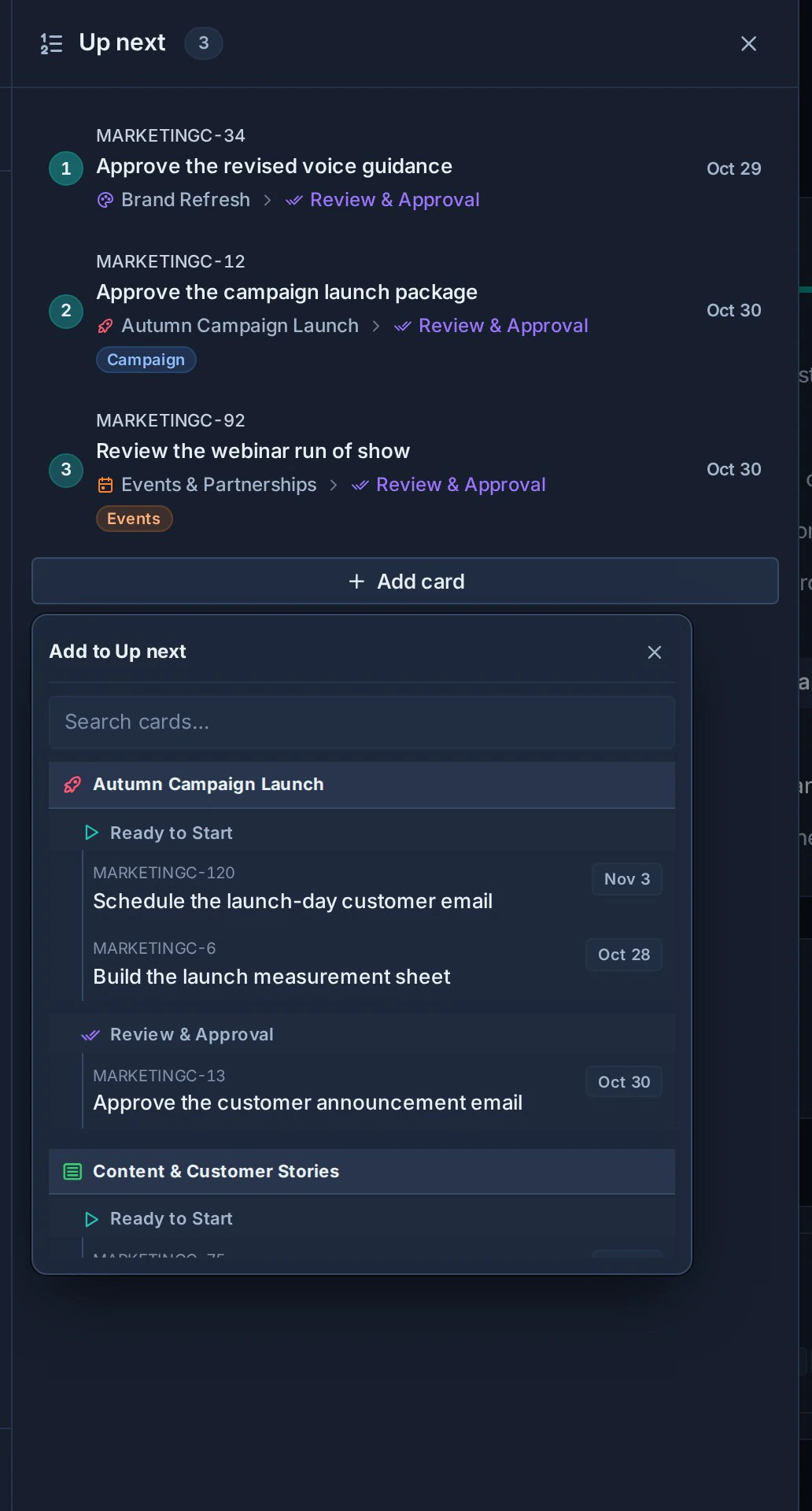Open card Approve the revised voice guidance
812x1511 pixels.
click(x=274, y=167)
